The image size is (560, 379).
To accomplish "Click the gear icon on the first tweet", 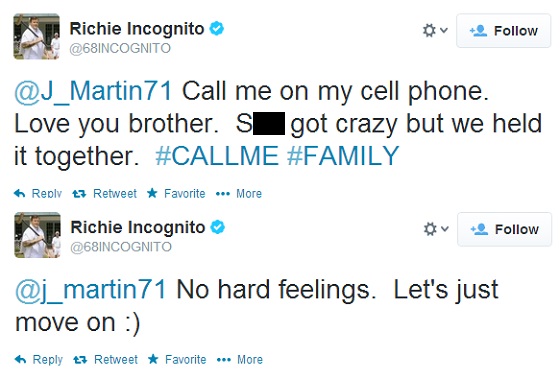I will click(429, 30).
